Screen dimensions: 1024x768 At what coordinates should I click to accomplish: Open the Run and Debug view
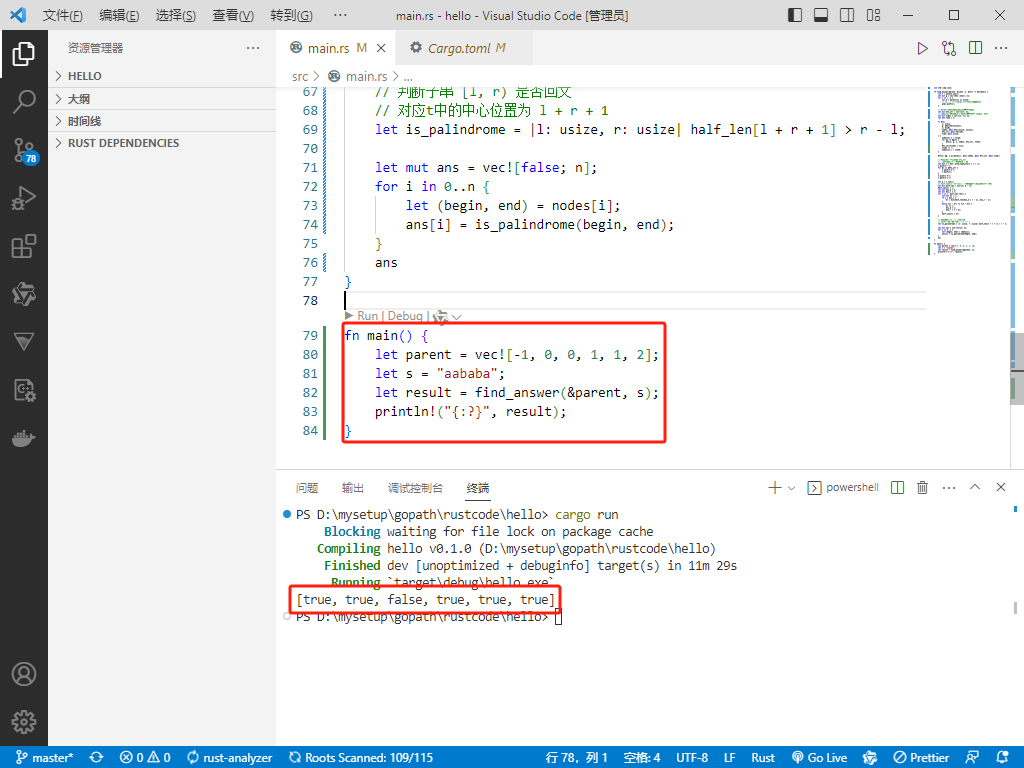pyautogui.click(x=24, y=198)
